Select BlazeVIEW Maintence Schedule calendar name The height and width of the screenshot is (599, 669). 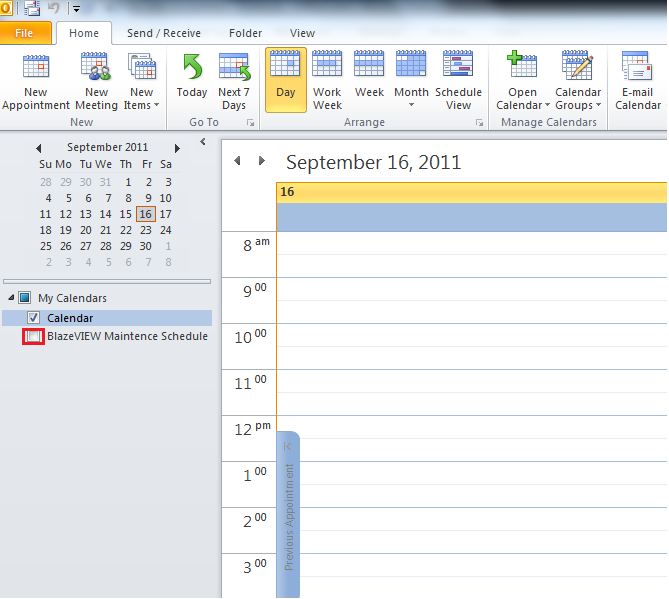click(127, 336)
